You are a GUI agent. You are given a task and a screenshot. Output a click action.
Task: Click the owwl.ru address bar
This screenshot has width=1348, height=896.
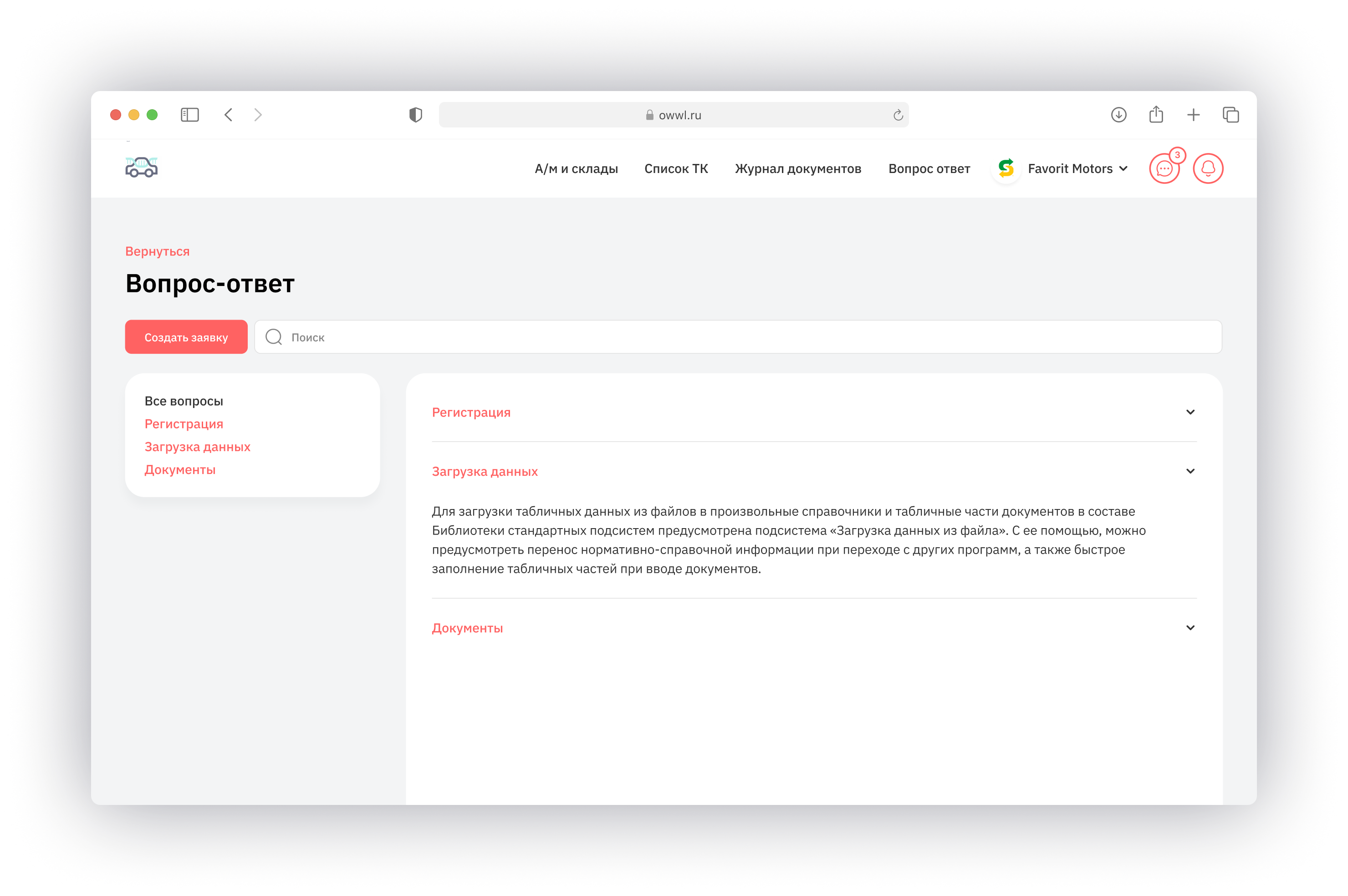[673, 115]
